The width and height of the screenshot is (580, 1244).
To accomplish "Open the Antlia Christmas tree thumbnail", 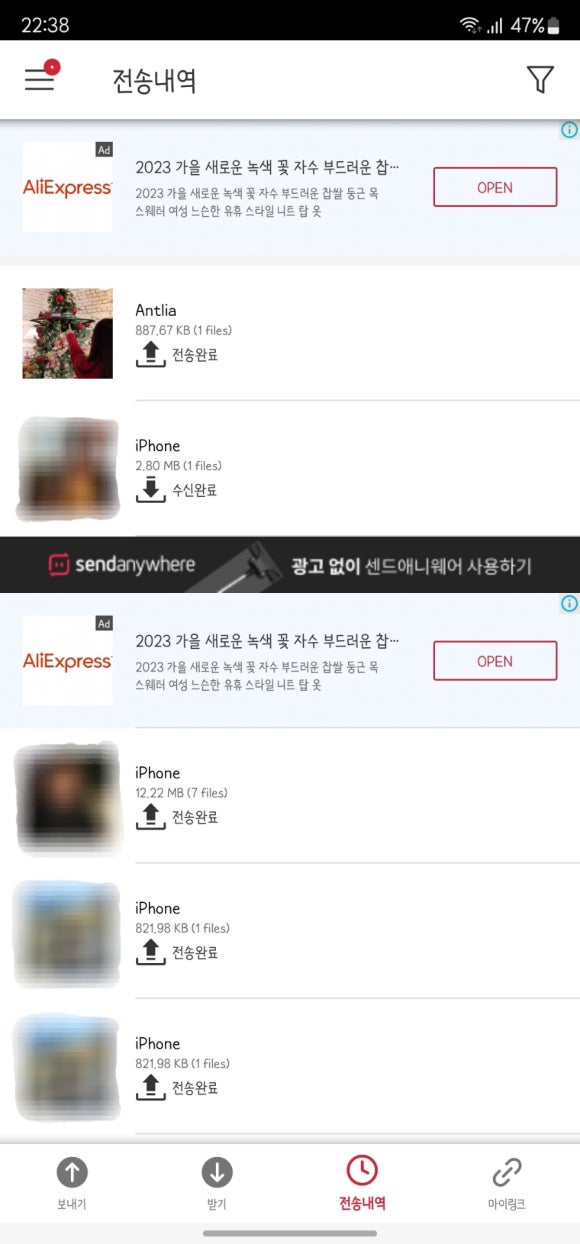I will (68, 333).
